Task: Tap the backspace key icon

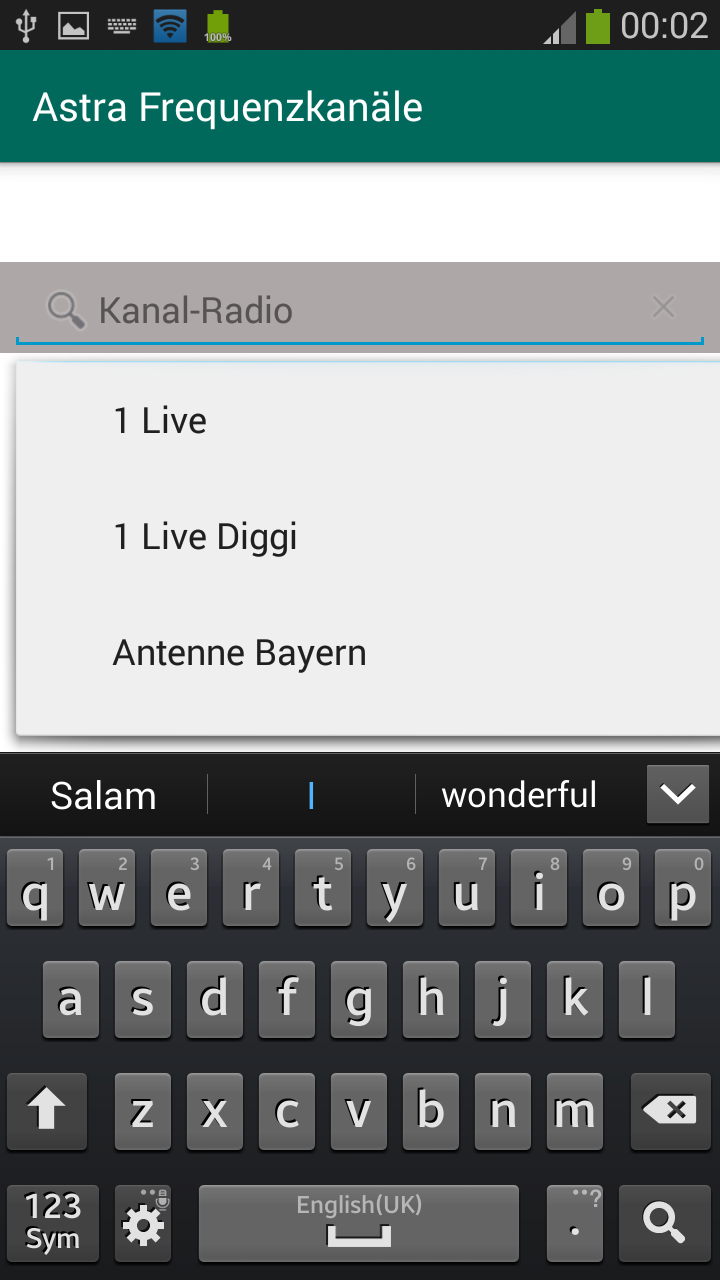Action: tap(670, 1110)
